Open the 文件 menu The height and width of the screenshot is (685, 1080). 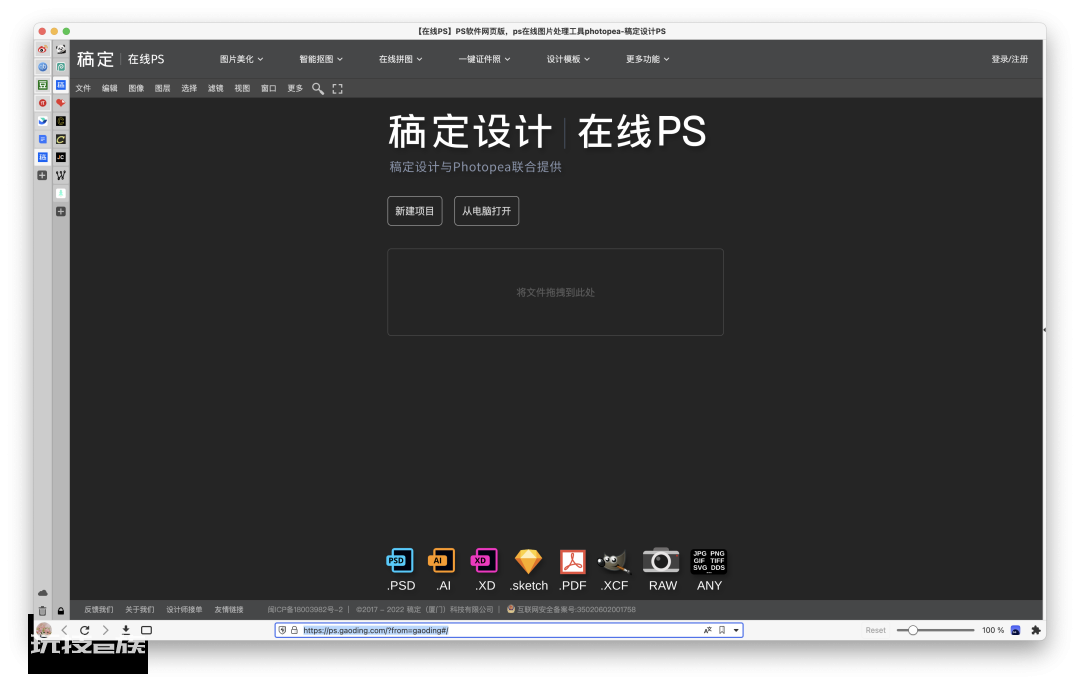click(x=83, y=88)
